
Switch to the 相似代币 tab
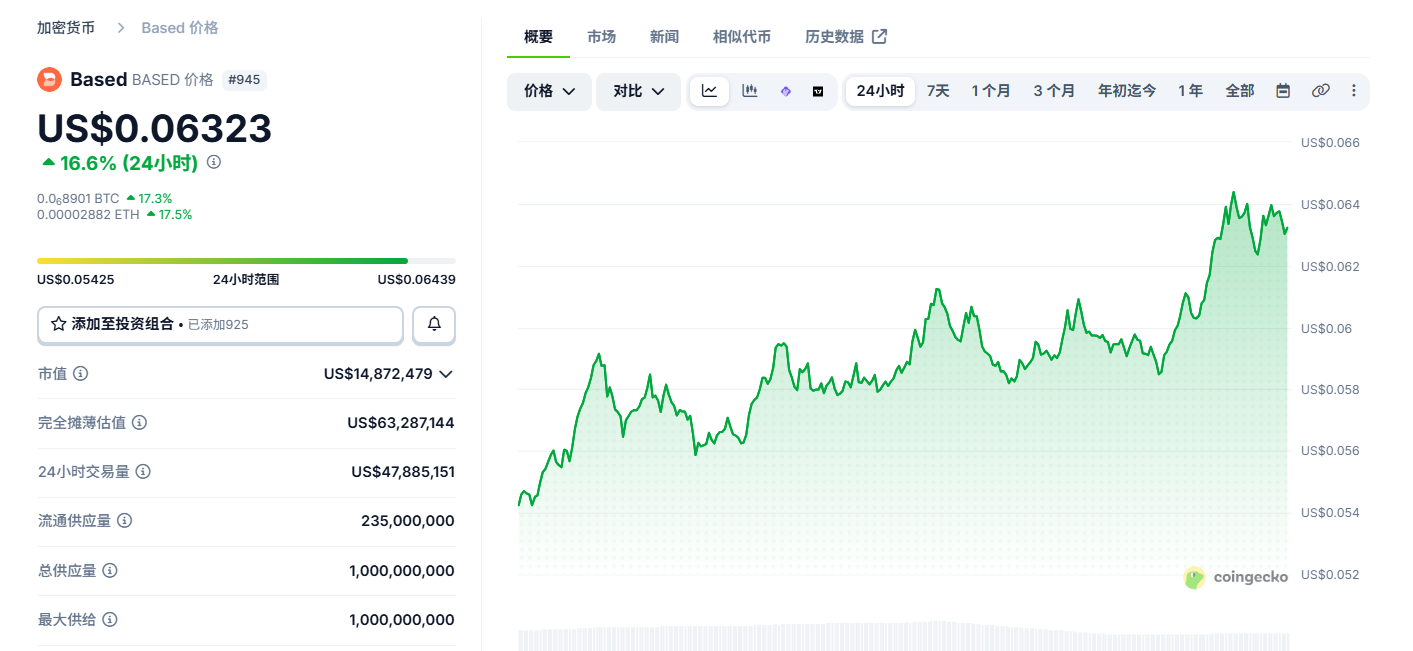click(742, 37)
